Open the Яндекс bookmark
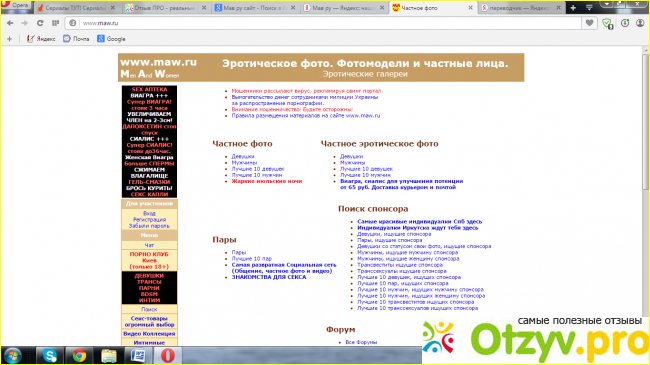The width and height of the screenshot is (650, 365). pyautogui.click(x=41, y=39)
